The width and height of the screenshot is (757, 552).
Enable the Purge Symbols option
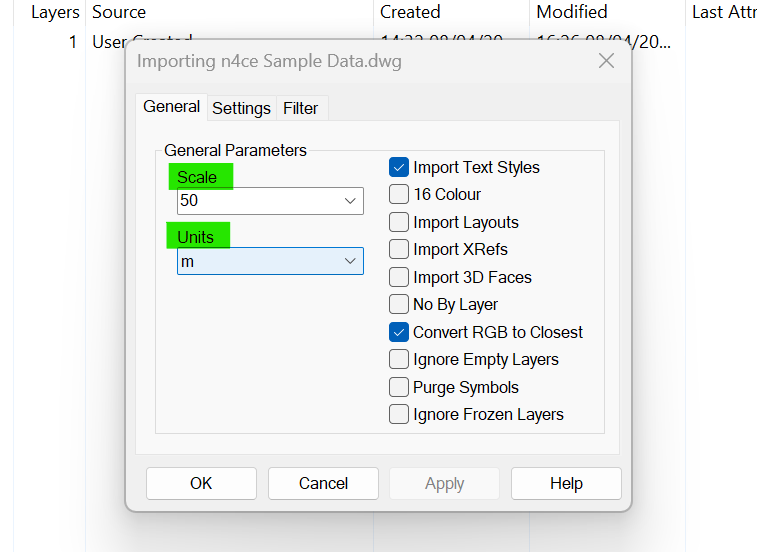pos(399,387)
